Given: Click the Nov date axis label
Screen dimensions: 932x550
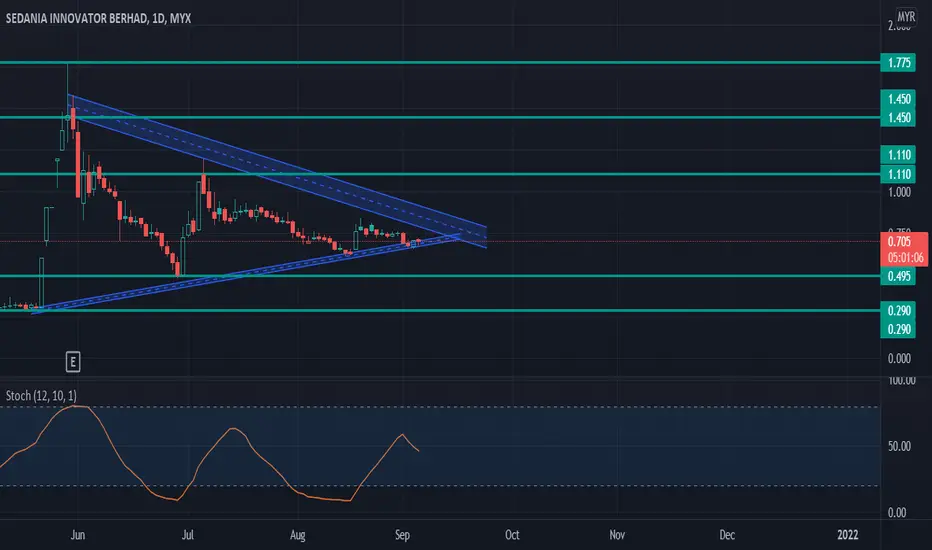Looking at the screenshot, I should pyautogui.click(x=617, y=535).
